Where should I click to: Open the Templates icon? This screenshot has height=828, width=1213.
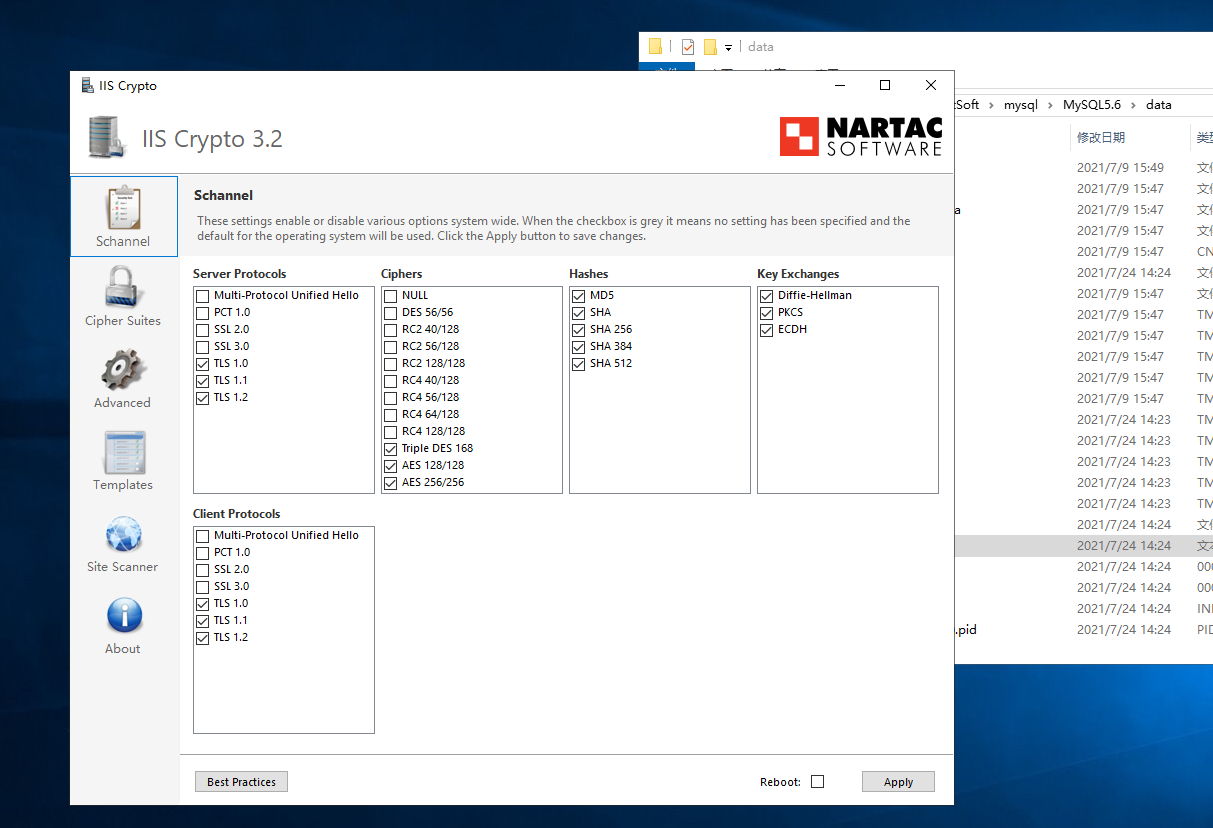point(123,452)
